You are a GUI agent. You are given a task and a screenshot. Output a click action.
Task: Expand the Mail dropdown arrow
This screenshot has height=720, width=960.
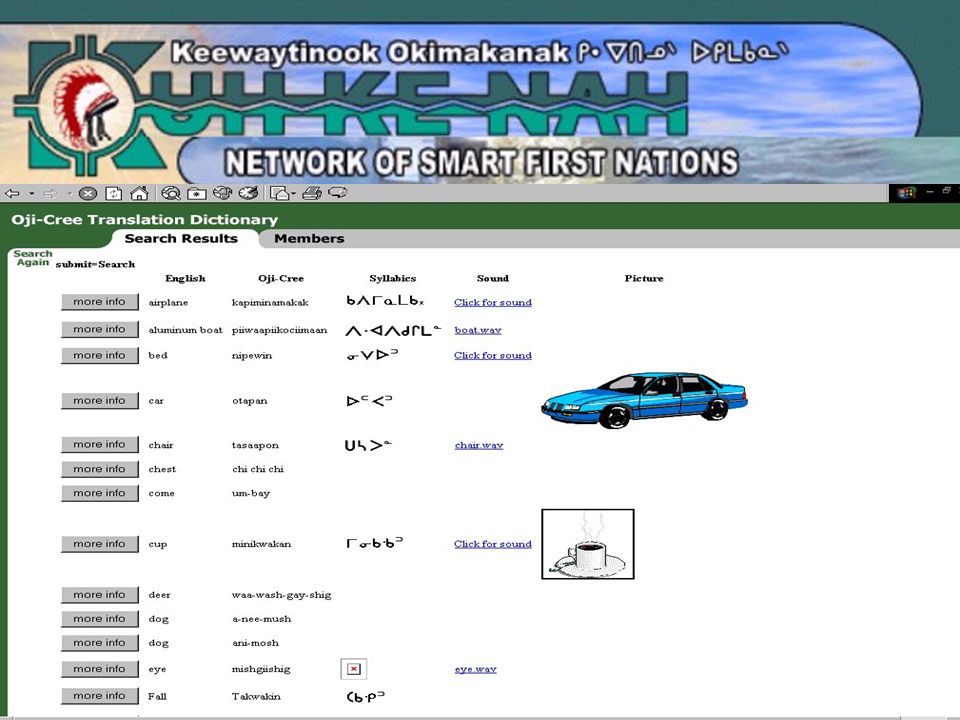[293, 193]
